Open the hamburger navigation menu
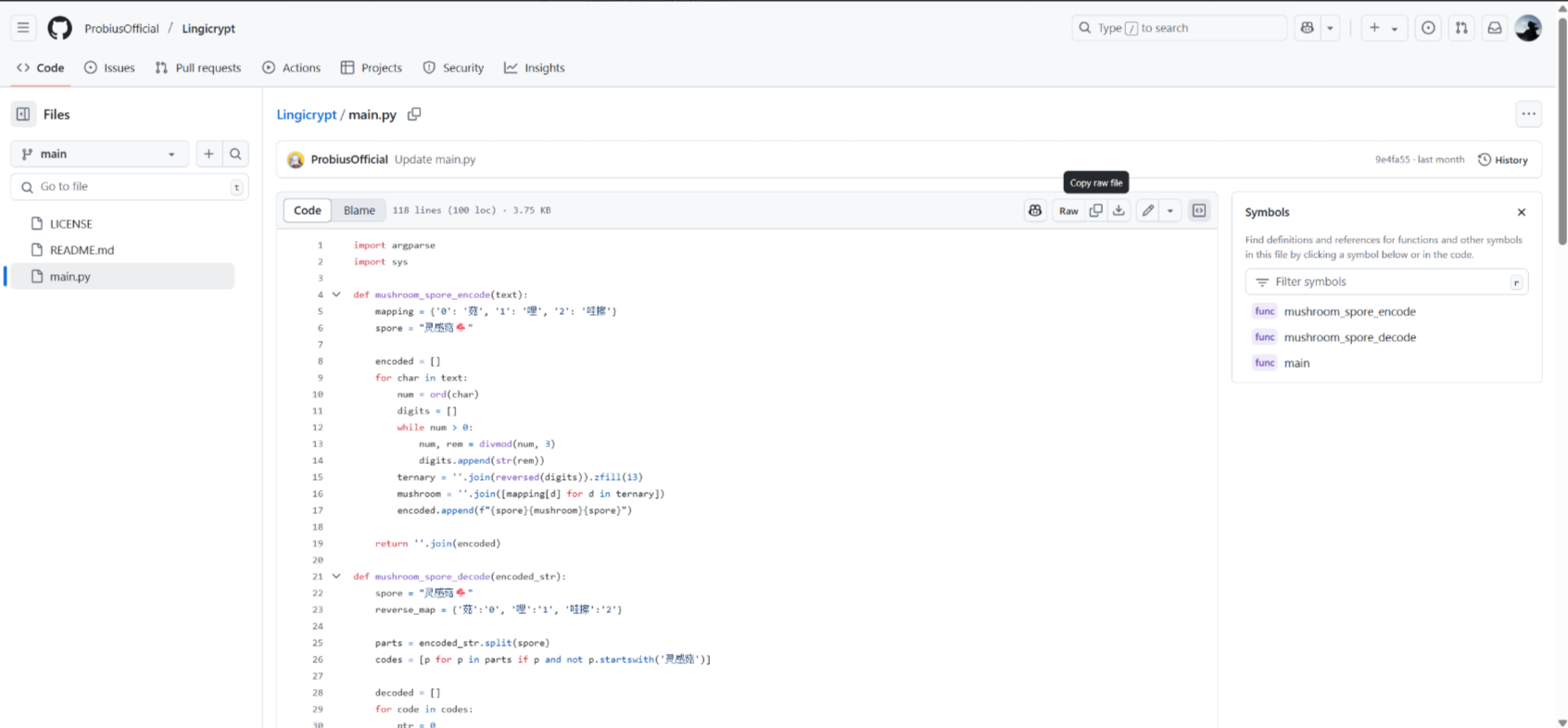The height and width of the screenshot is (728, 1568). click(x=23, y=28)
